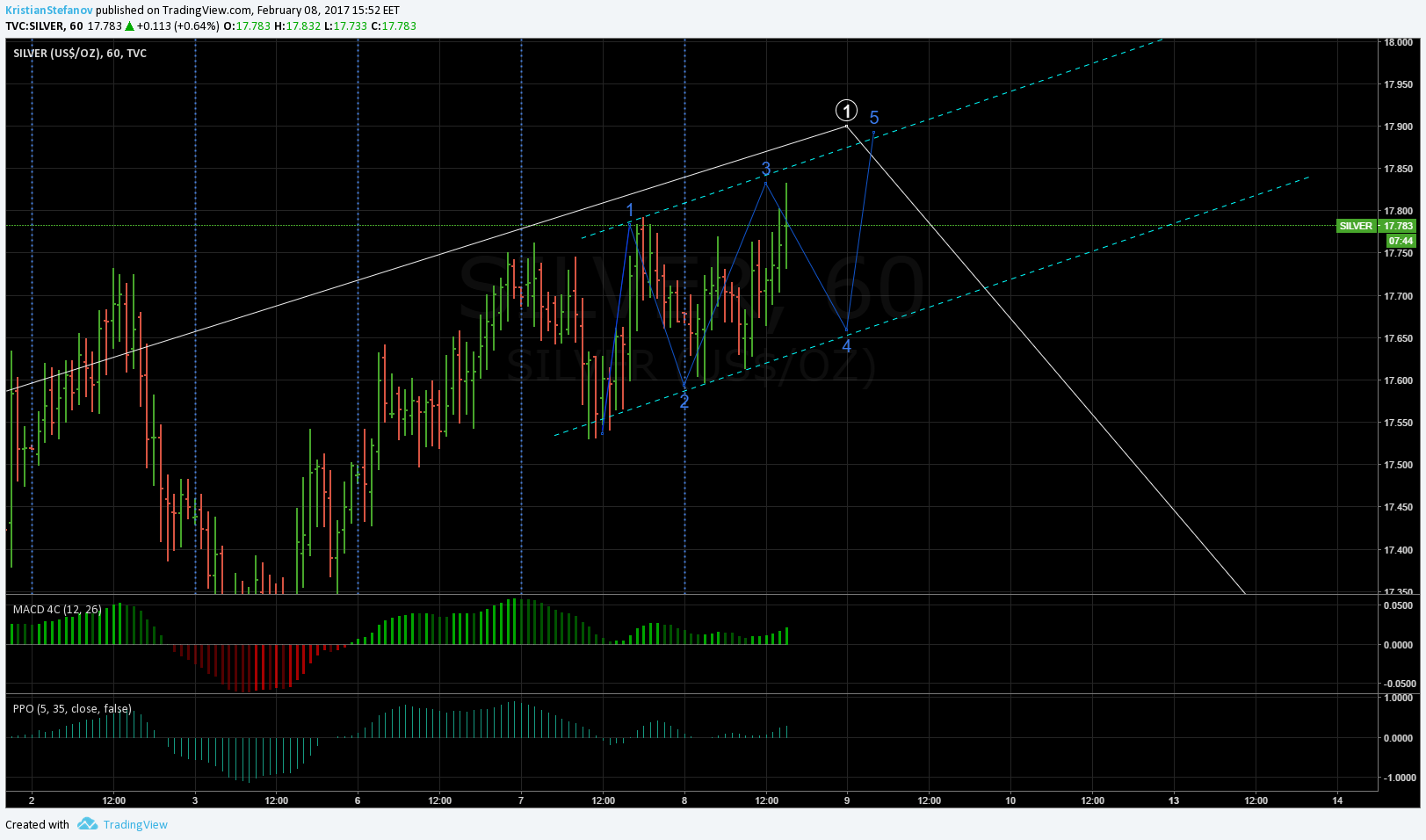
Task: Click the date label 13 on time axis
Action: [1174, 800]
